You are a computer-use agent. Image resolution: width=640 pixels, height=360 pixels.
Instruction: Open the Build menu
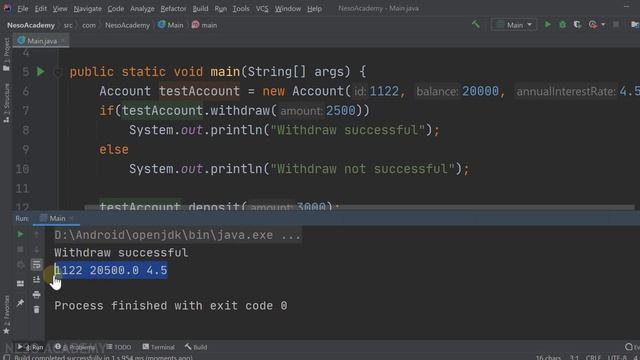(x=200, y=9)
